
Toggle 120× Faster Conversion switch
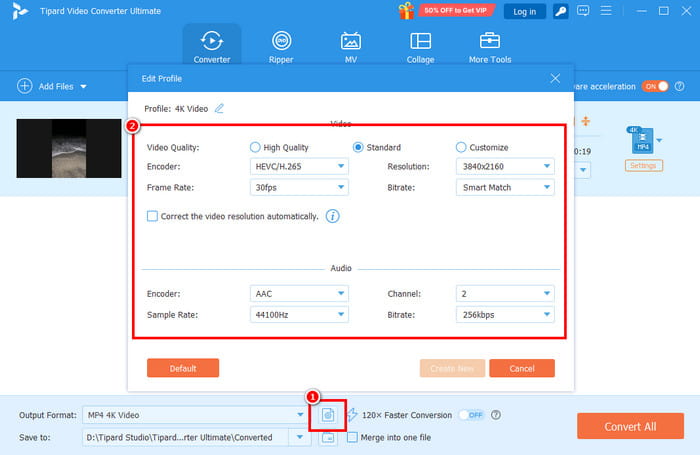pos(472,415)
